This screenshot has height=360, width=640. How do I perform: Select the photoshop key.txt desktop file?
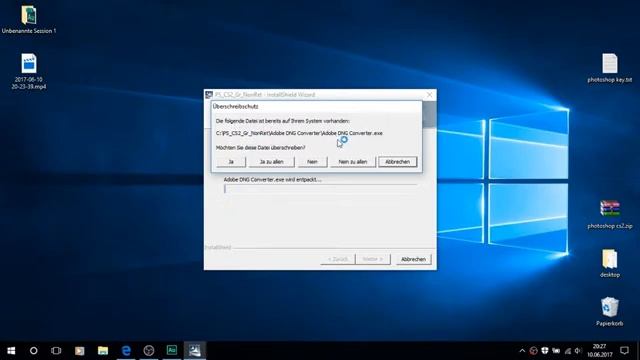point(609,68)
